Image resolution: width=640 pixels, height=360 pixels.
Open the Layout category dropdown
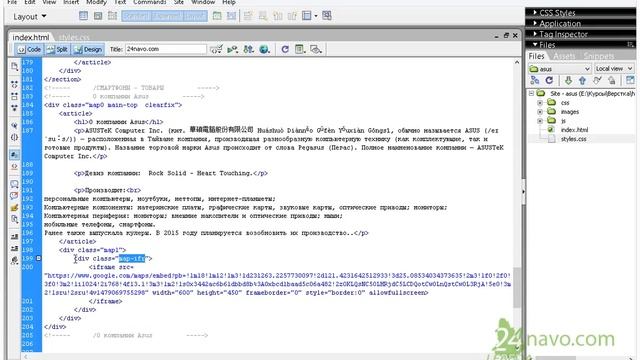tap(29, 17)
